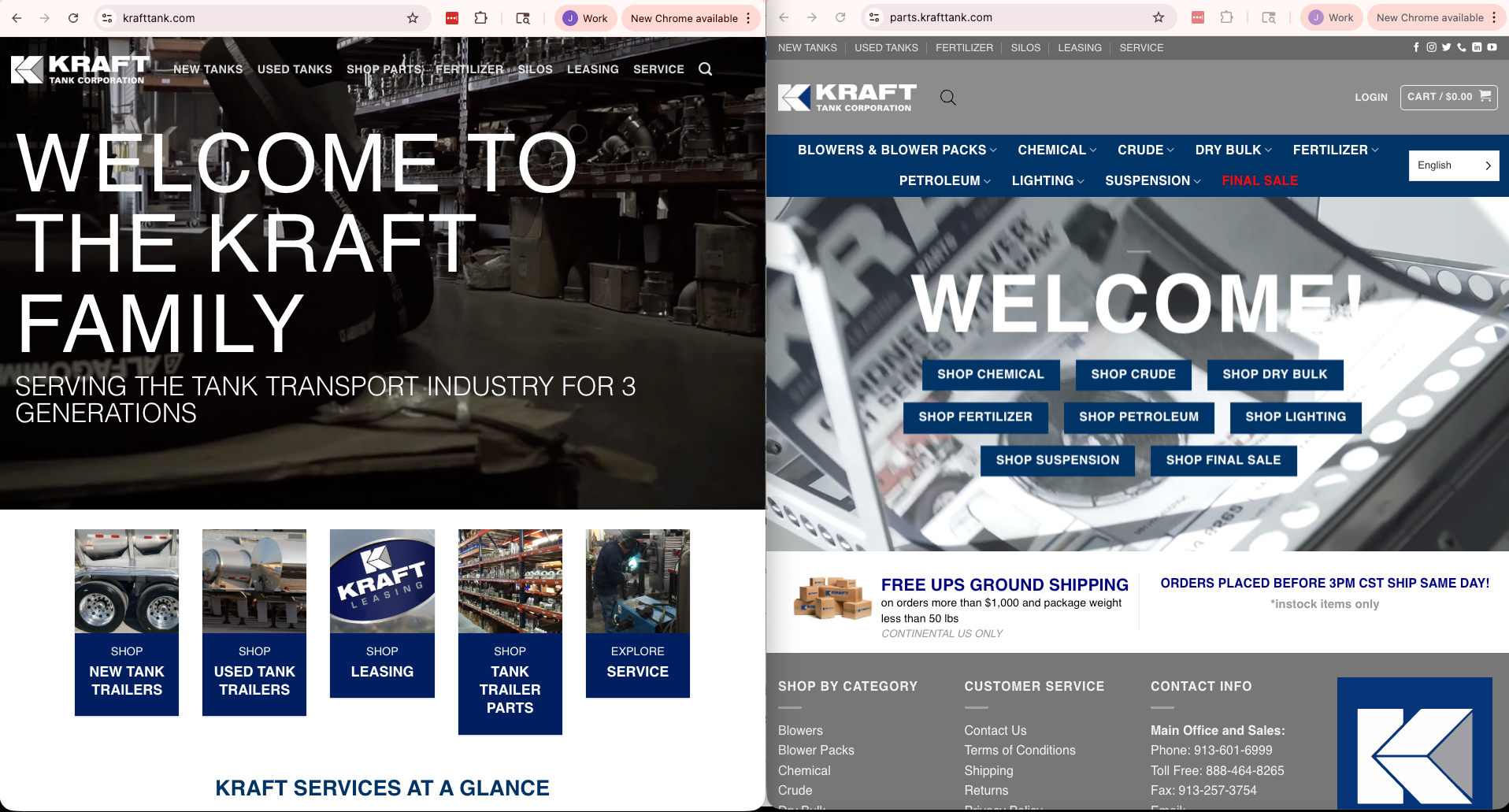The height and width of the screenshot is (812, 1509).
Task: Open the Instagram icon on parts site
Action: tap(1431, 47)
